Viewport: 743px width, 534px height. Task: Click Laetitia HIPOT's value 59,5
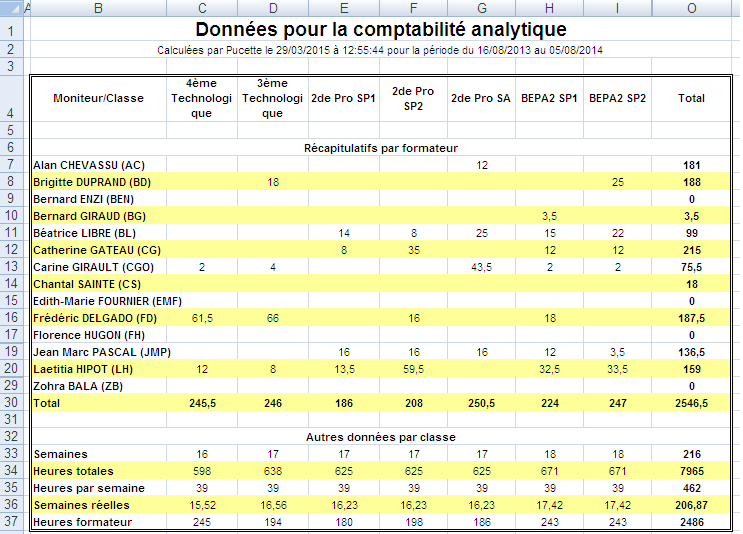coord(413,369)
